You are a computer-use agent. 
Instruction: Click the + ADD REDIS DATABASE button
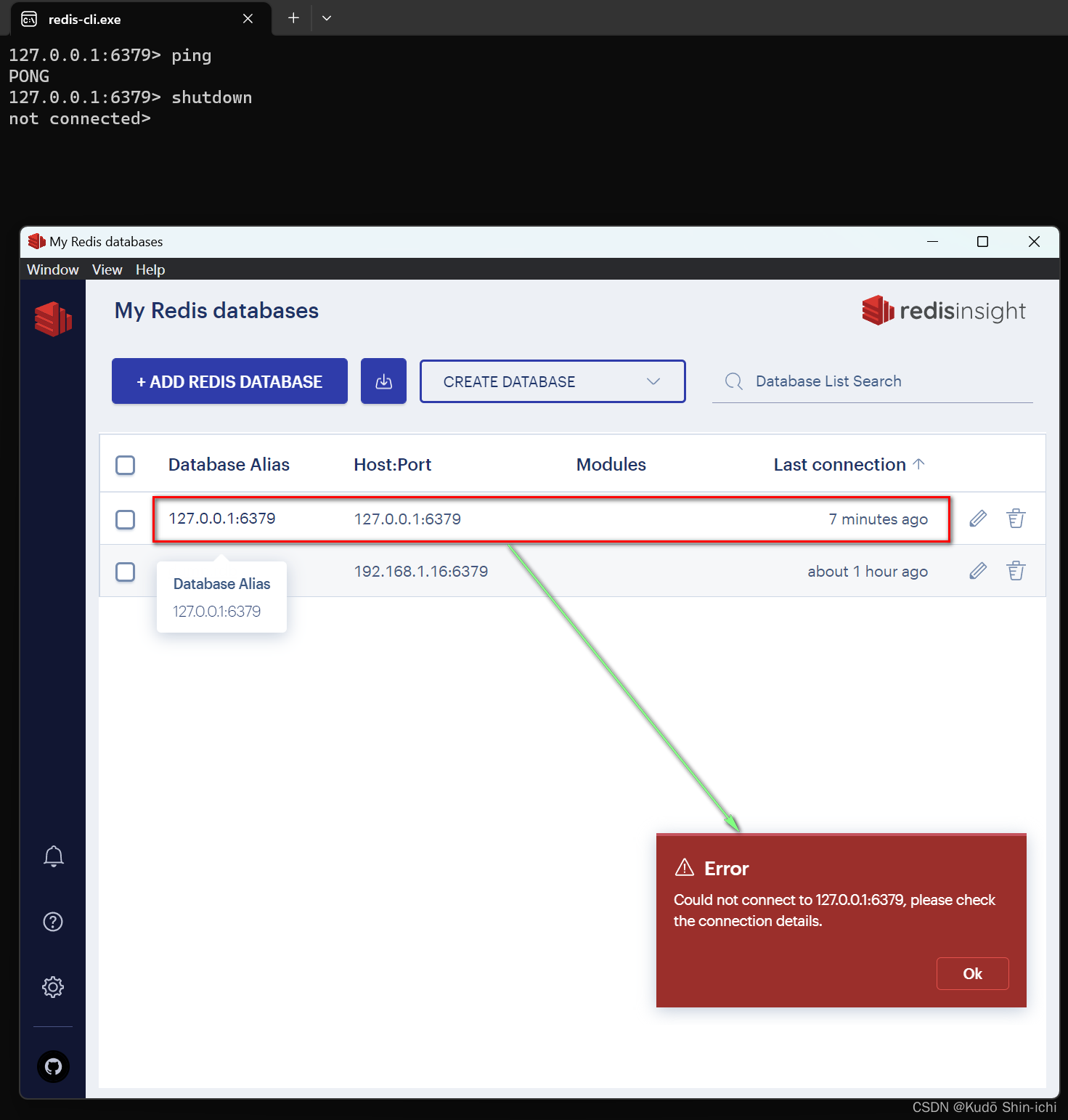(x=229, y=381)
